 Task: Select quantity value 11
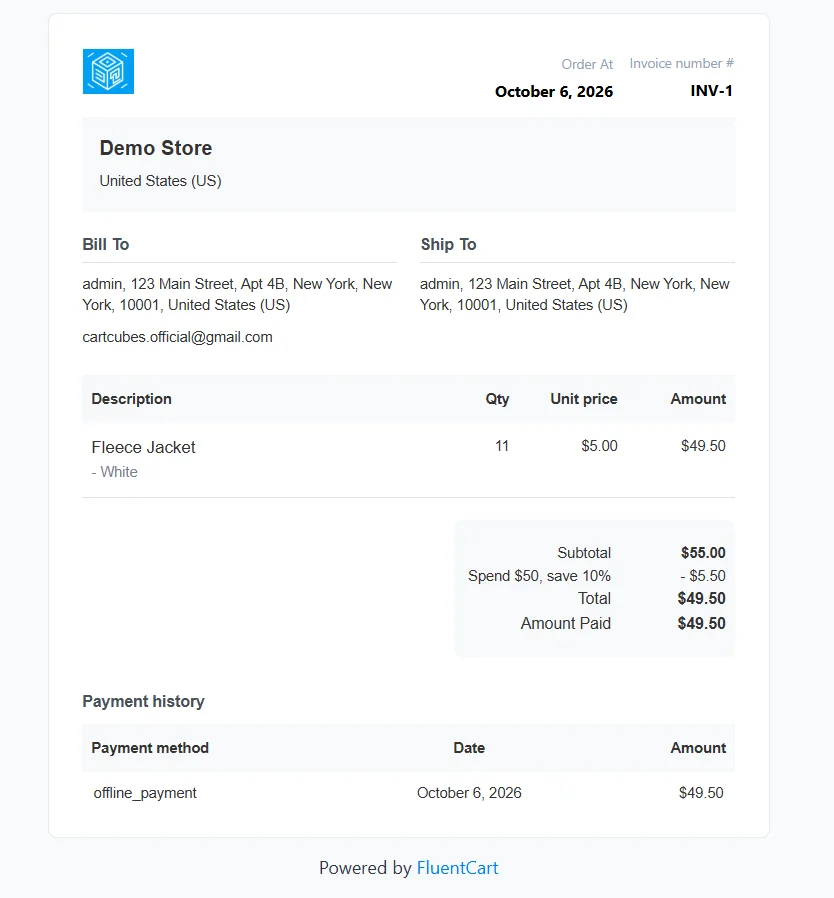[502, 446]
